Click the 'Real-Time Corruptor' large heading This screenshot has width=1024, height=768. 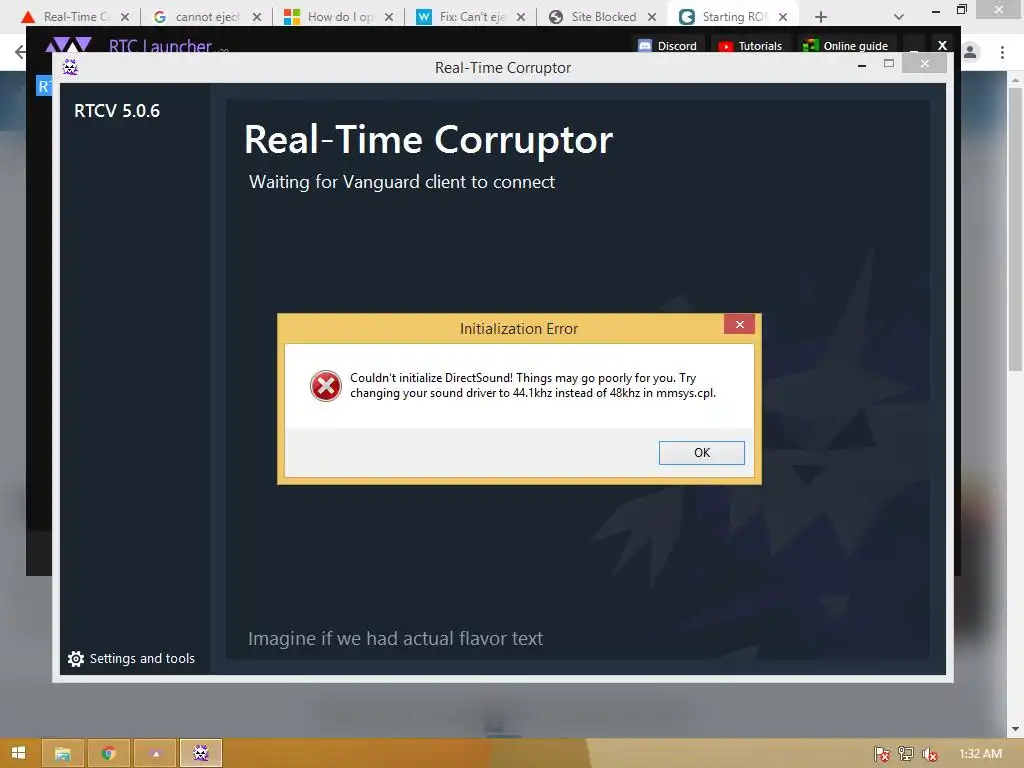coord(428,139)
